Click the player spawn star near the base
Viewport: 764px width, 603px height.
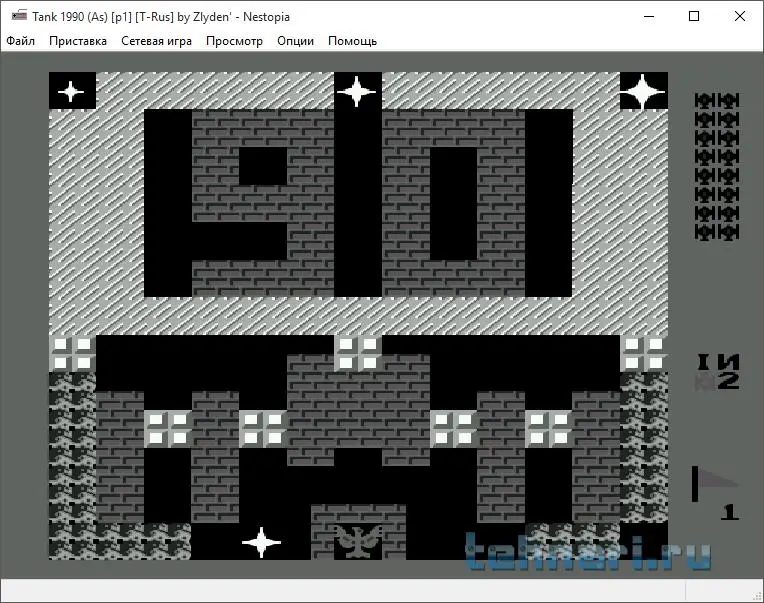(x=262, y=542)
